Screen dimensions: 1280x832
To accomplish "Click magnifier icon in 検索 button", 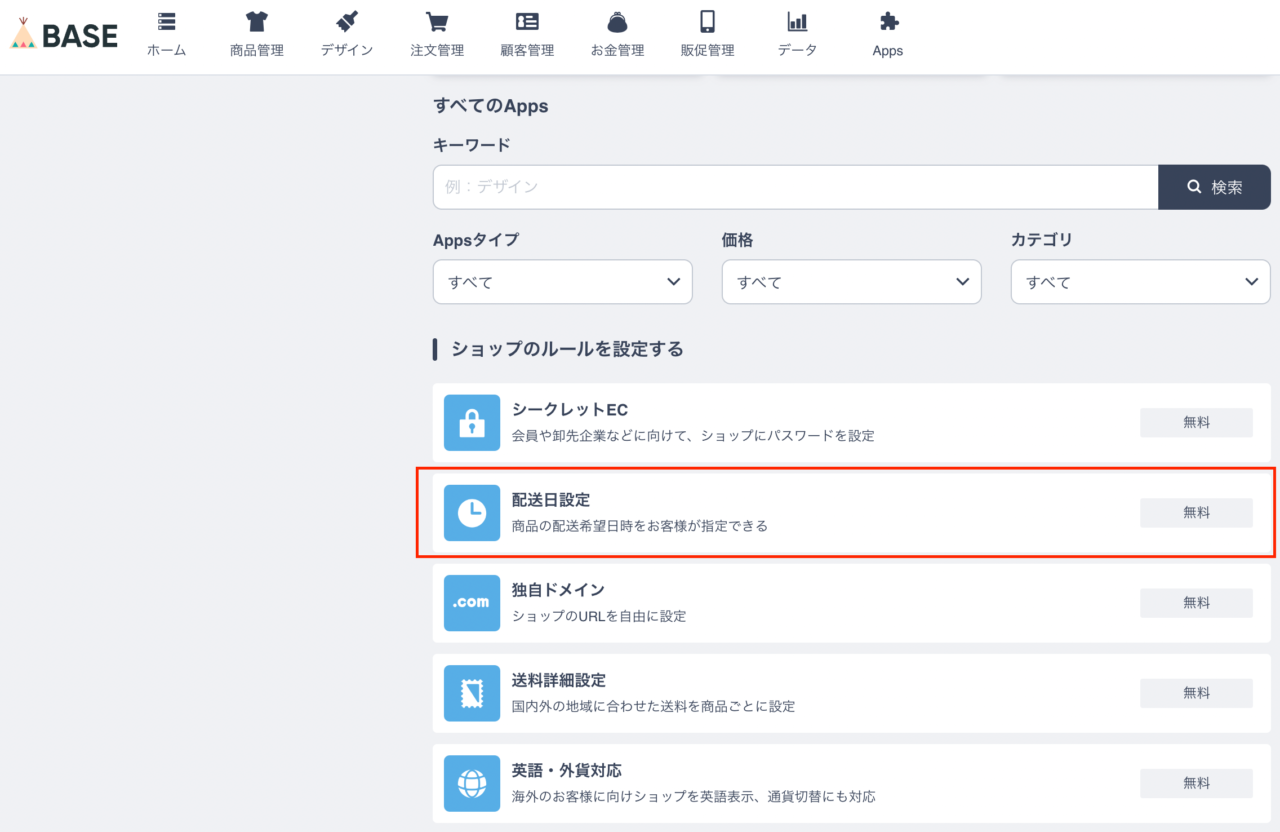I will (x=1194, y=187).
